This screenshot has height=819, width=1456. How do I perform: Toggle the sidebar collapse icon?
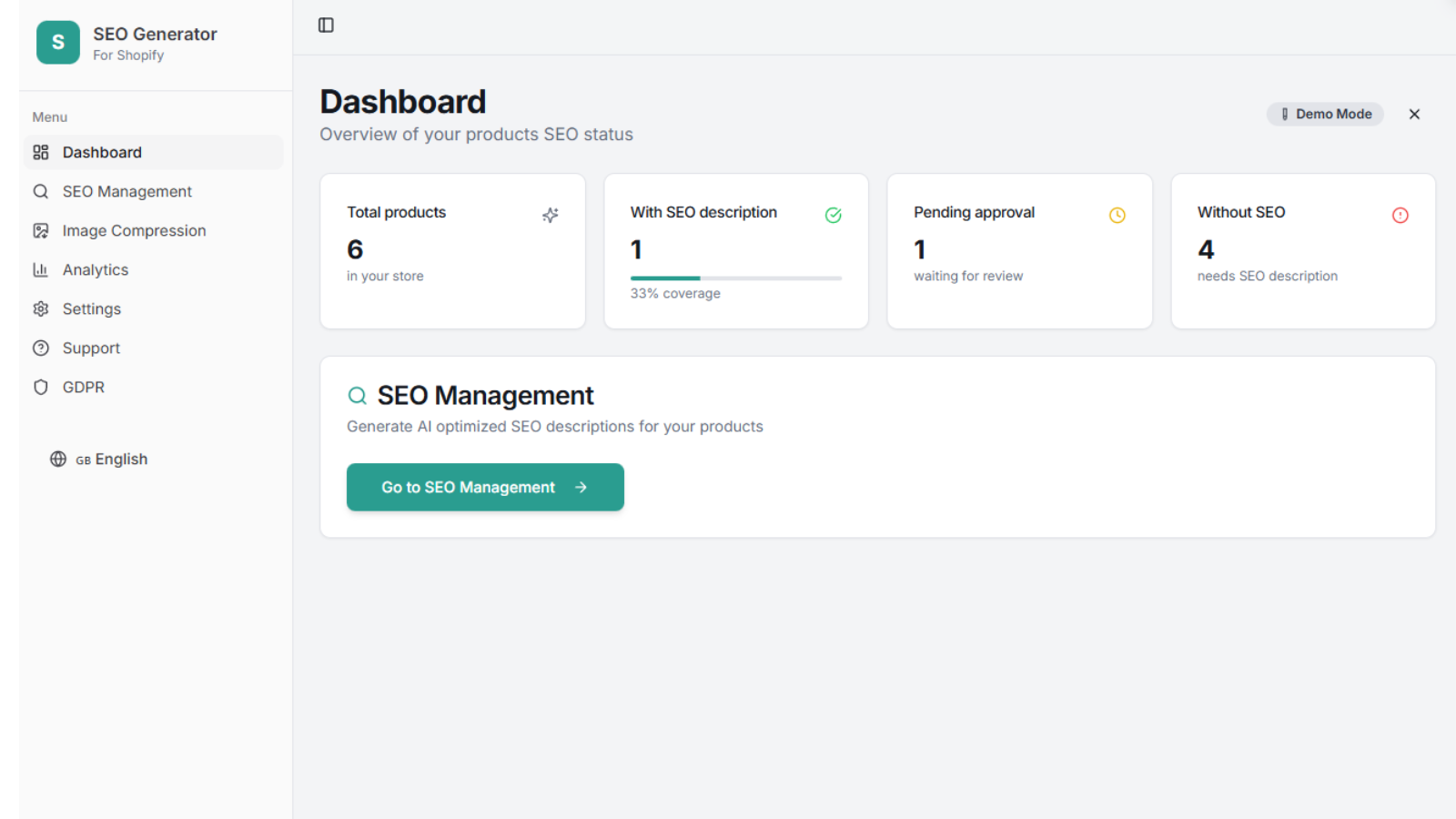tap(326, 25)
